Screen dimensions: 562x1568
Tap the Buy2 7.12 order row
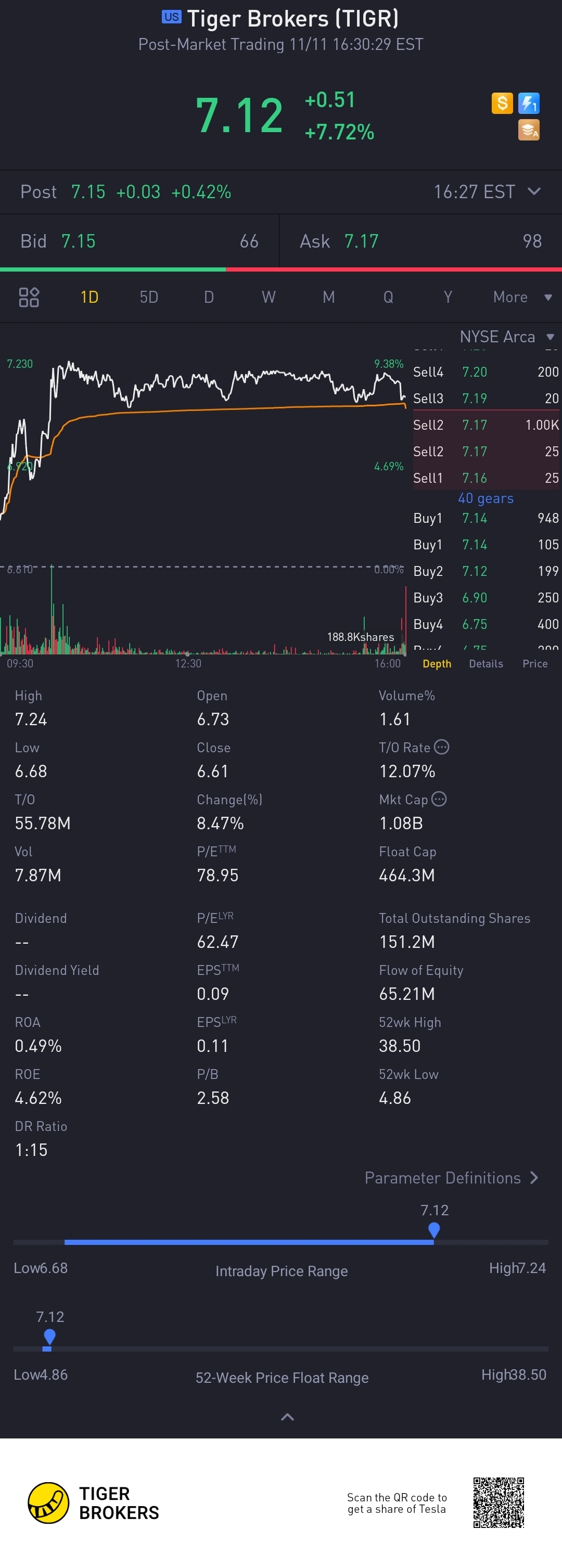click(x=487, y=571)
